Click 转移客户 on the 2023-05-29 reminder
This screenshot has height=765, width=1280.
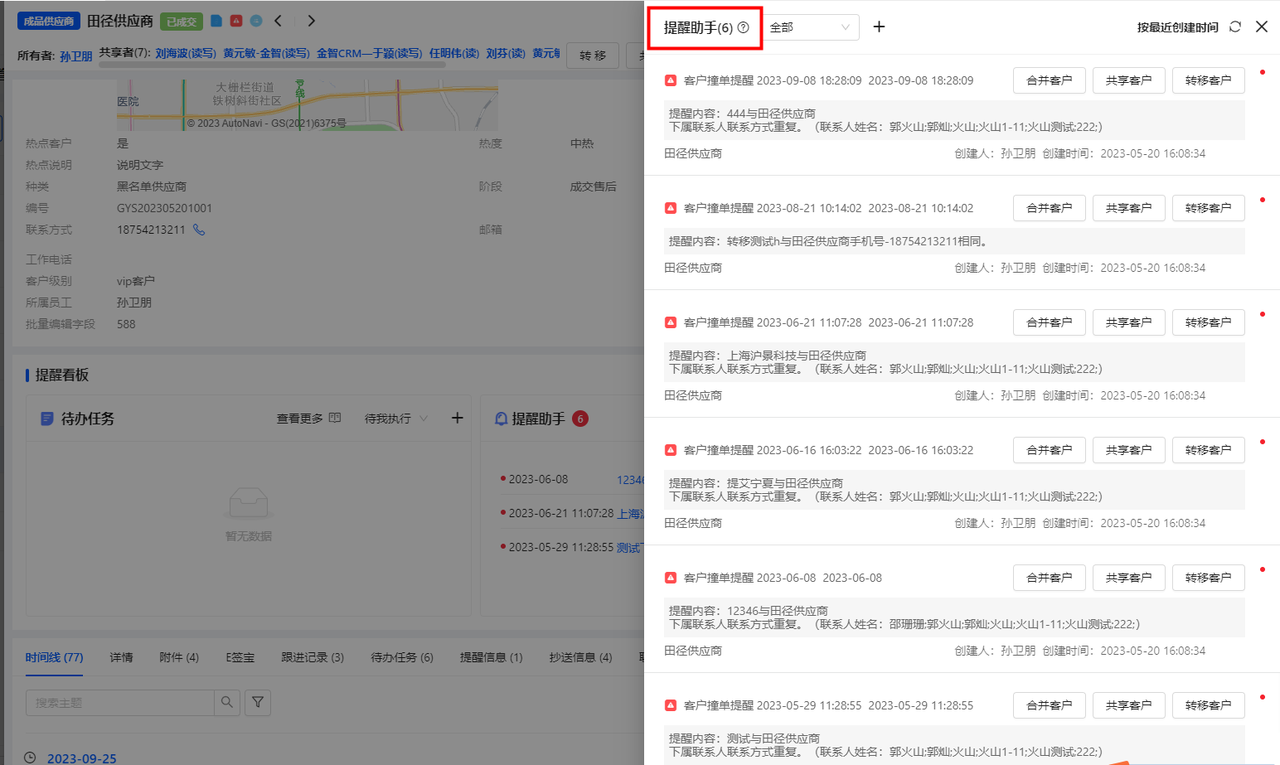pyautogui.click(x=1208, y=705)
